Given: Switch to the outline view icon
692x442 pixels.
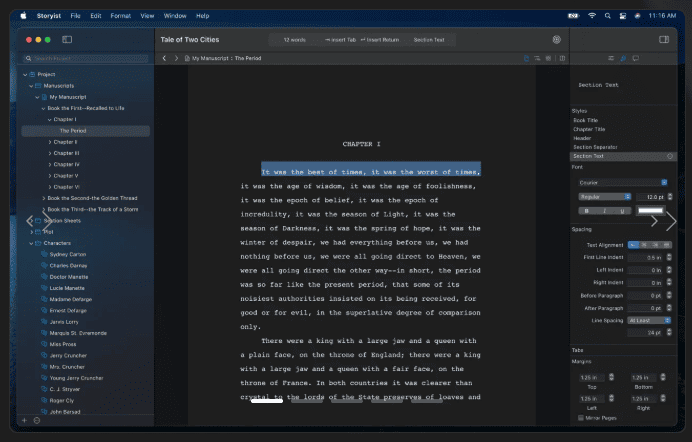Looking at the screenshot, I should (537, 58).
